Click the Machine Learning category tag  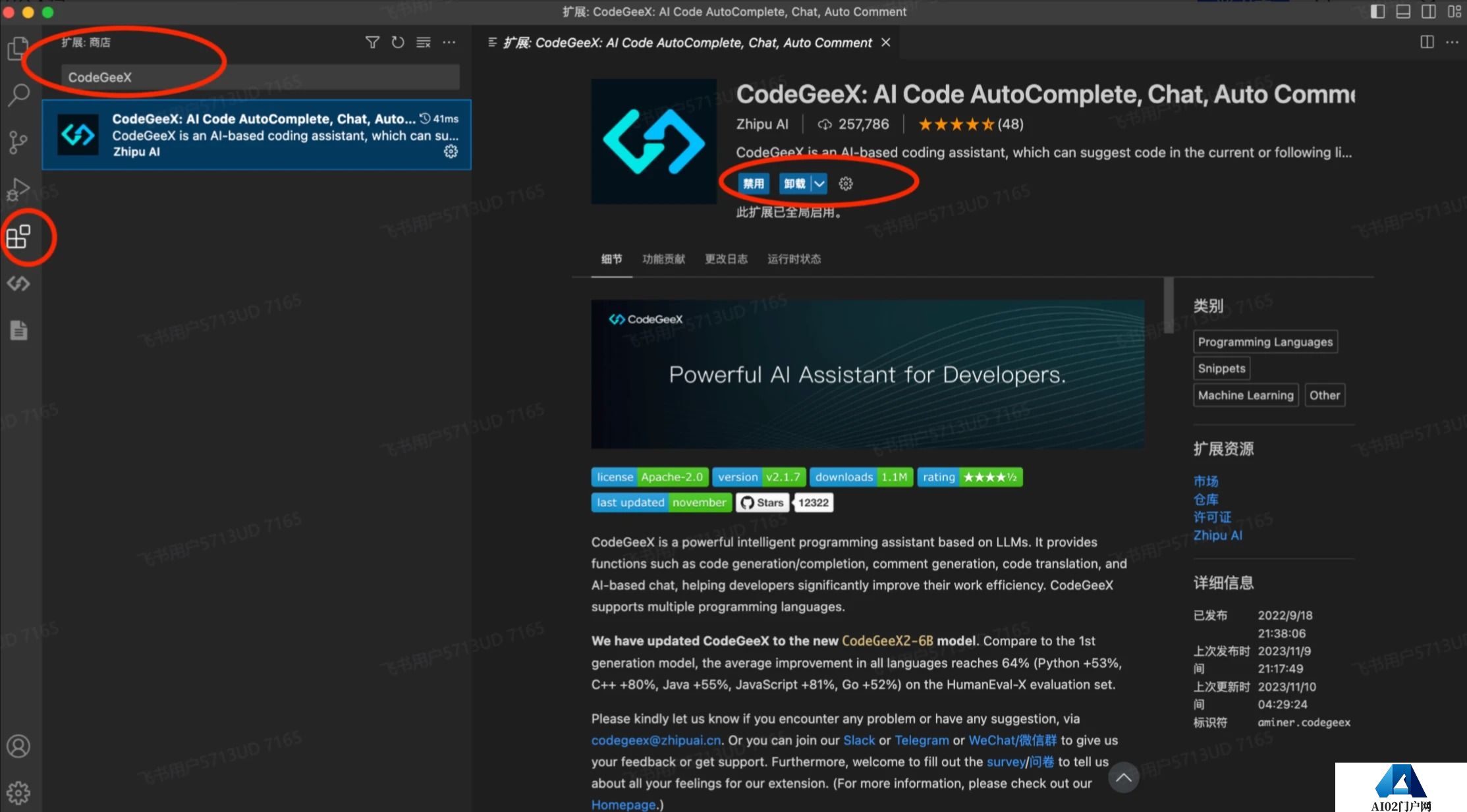coord(1246,395)
